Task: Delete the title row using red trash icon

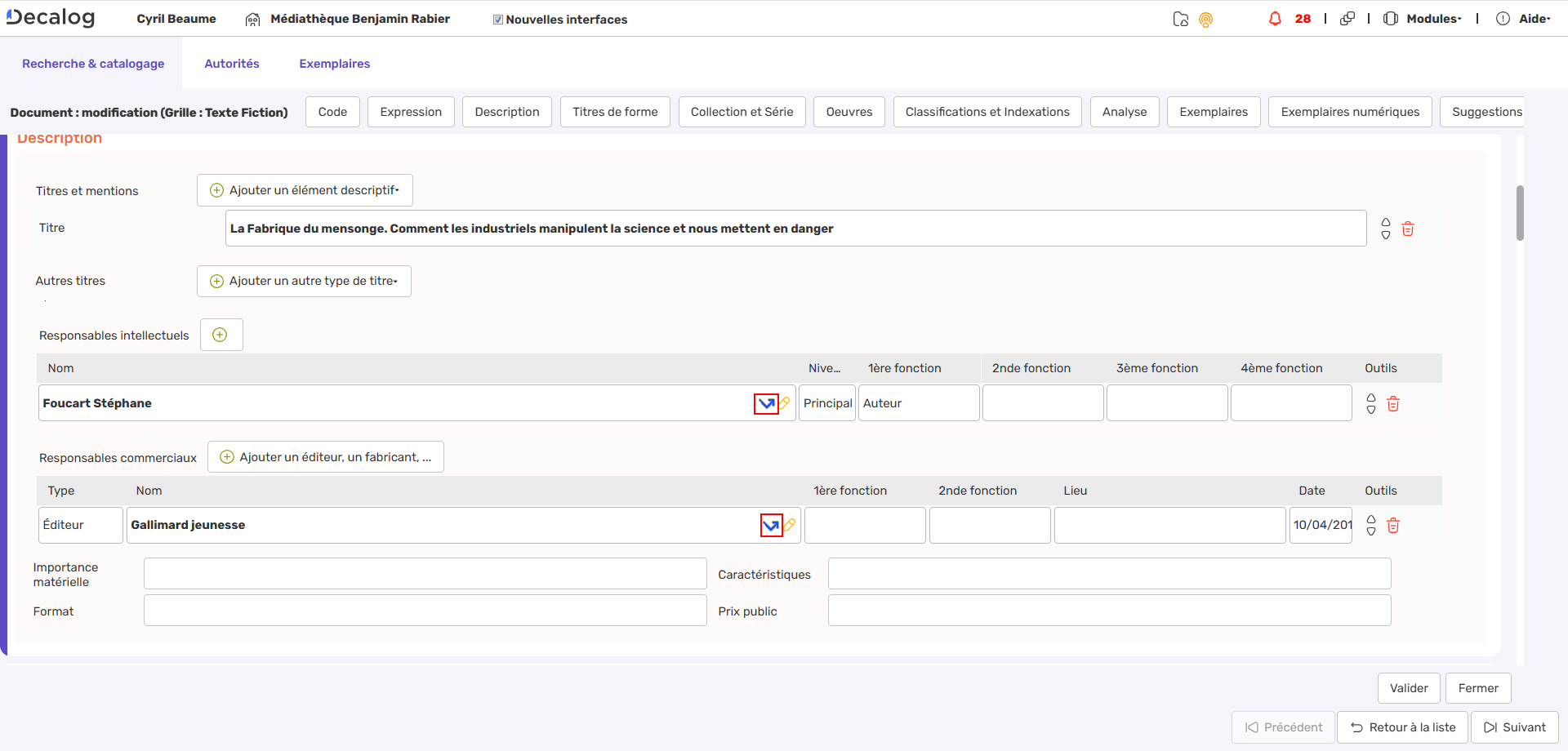Action: point(1407,229)
